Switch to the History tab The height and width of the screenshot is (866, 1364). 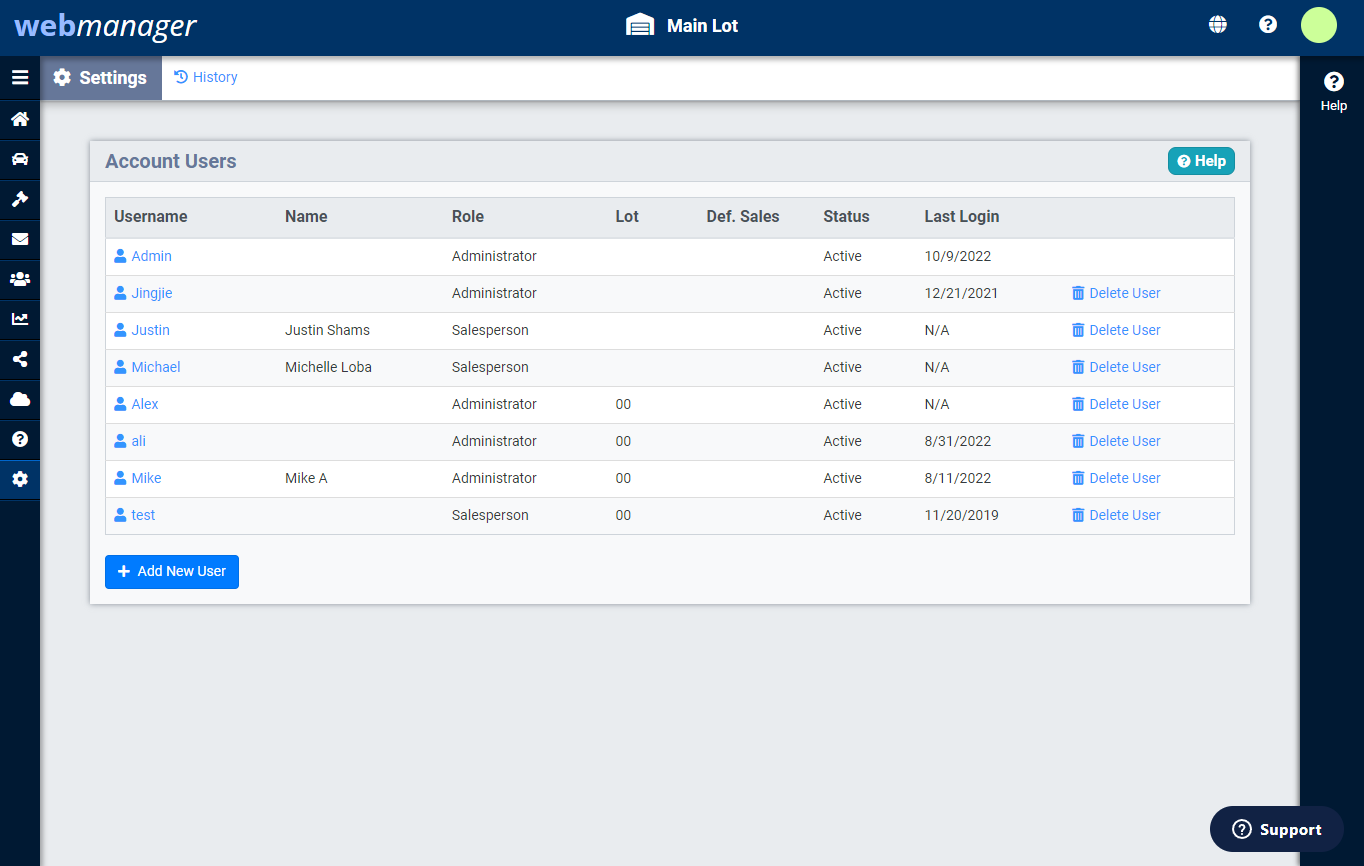pos(206,78)
